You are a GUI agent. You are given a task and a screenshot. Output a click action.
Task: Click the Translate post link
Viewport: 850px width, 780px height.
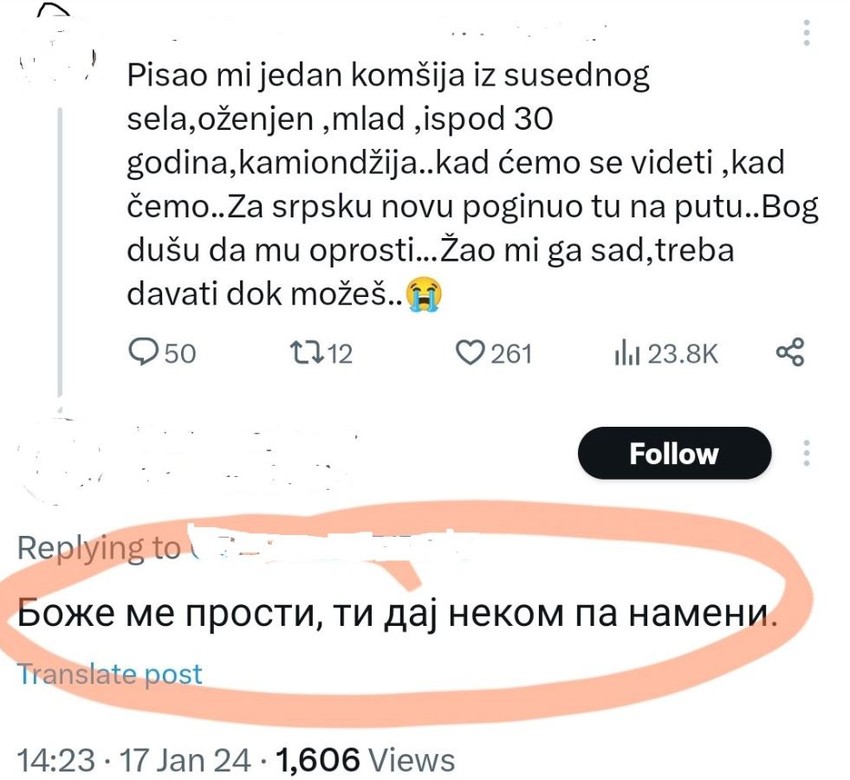click(110, 673)
